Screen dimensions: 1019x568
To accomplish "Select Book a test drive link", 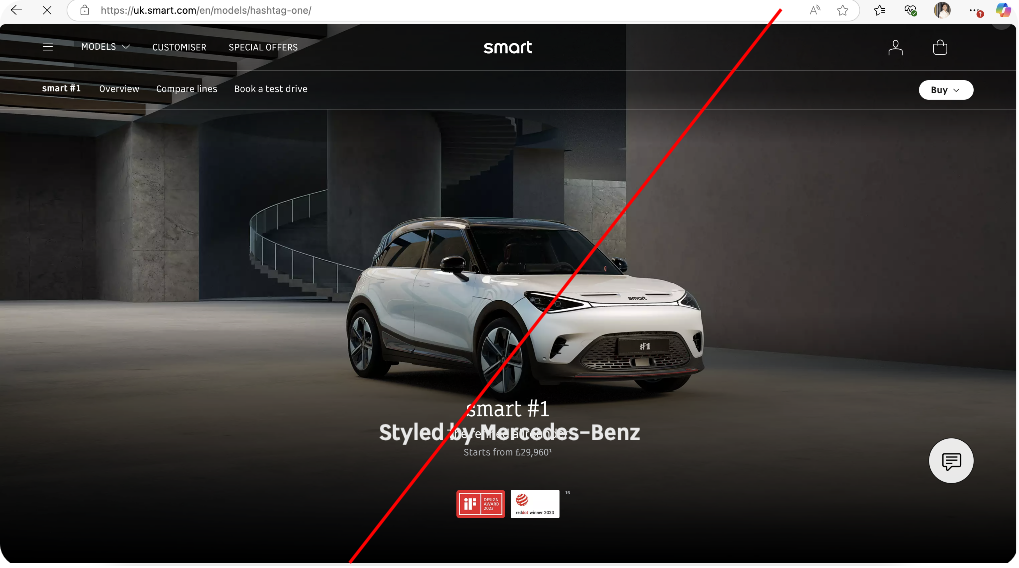I will (271, 89).
